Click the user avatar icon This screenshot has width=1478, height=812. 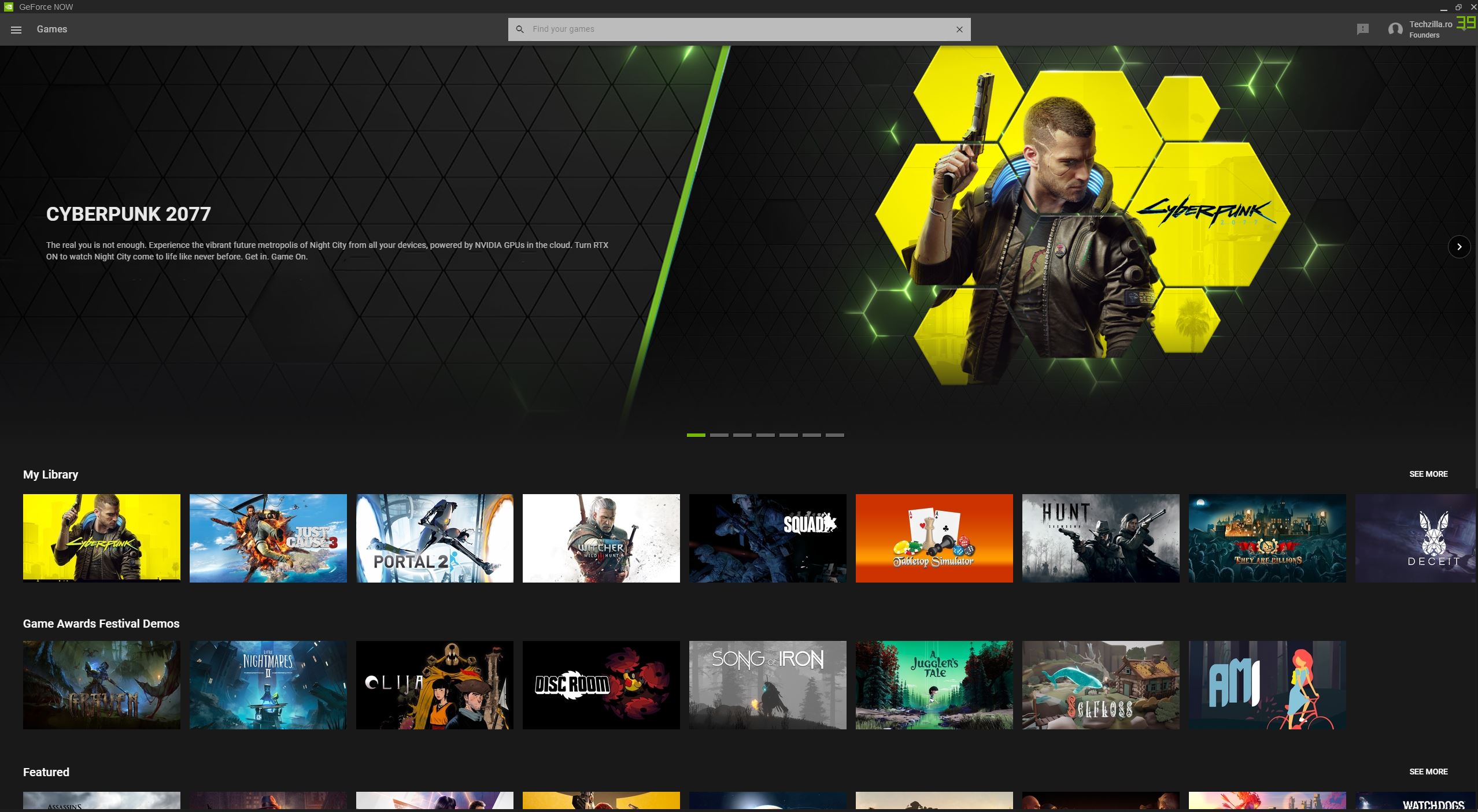tap(1395, 29)
